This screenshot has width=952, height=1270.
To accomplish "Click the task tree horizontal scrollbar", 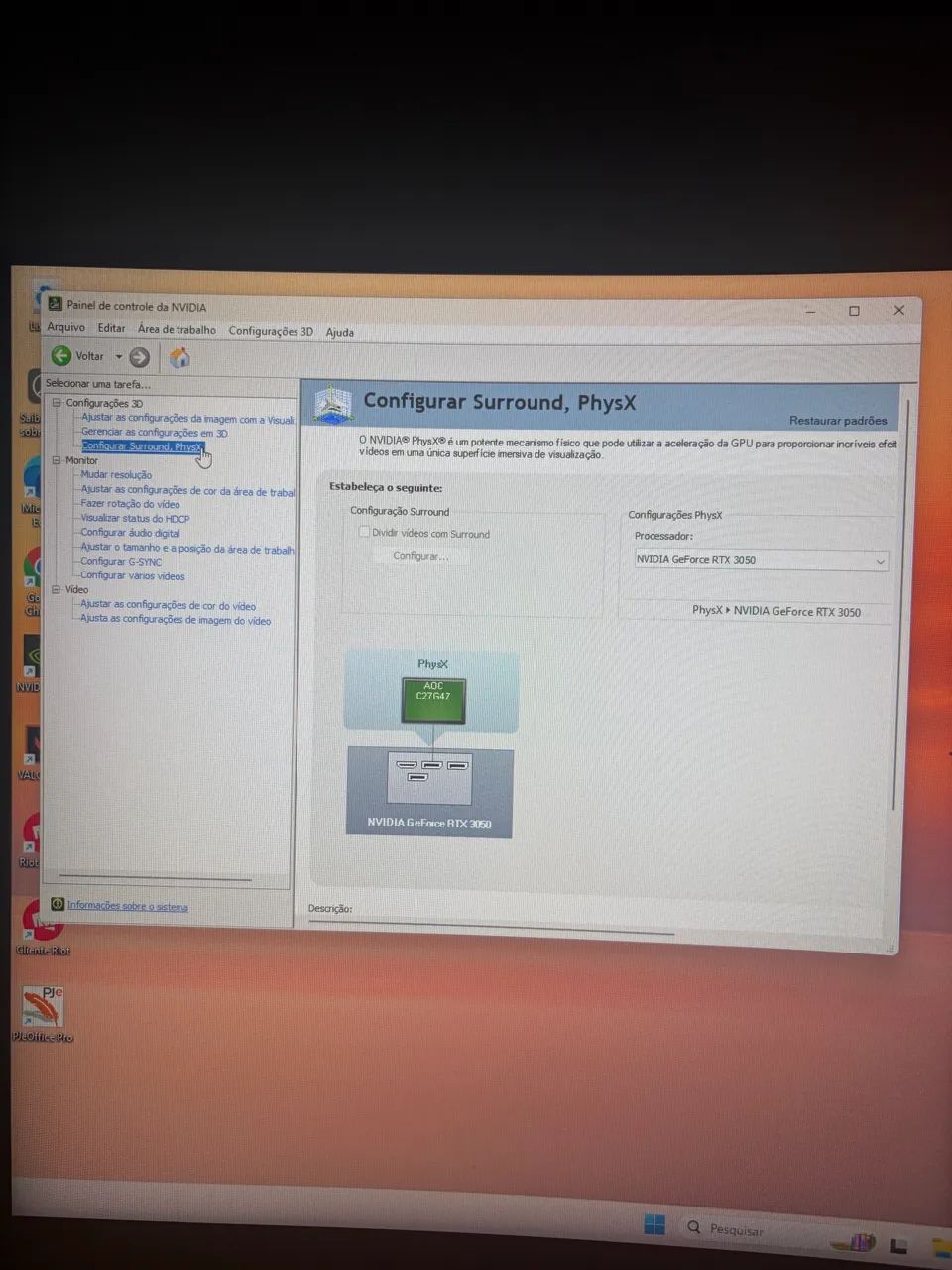I will pos(156,878).
